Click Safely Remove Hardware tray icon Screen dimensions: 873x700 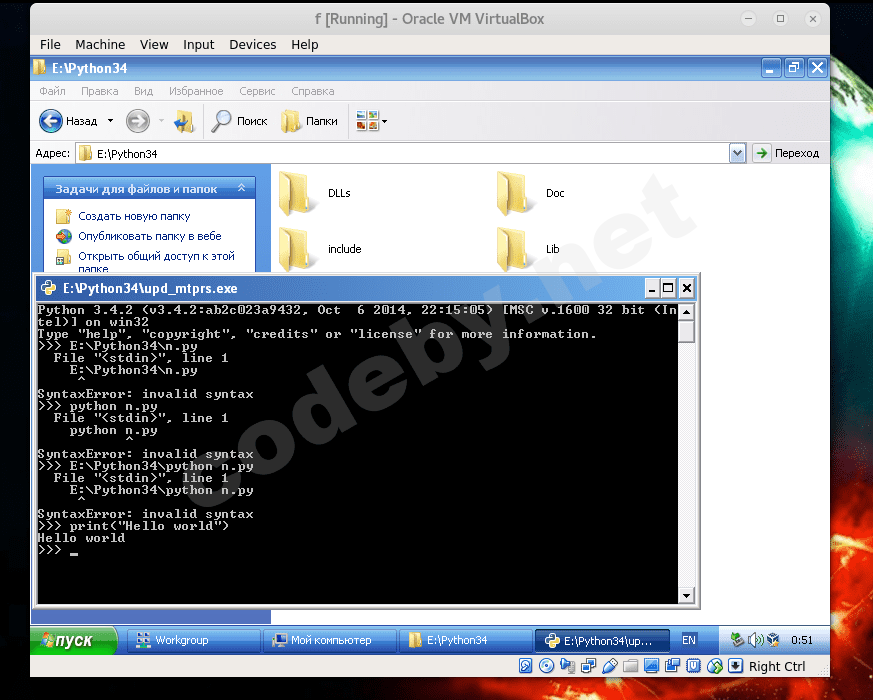tap(737, 640)
